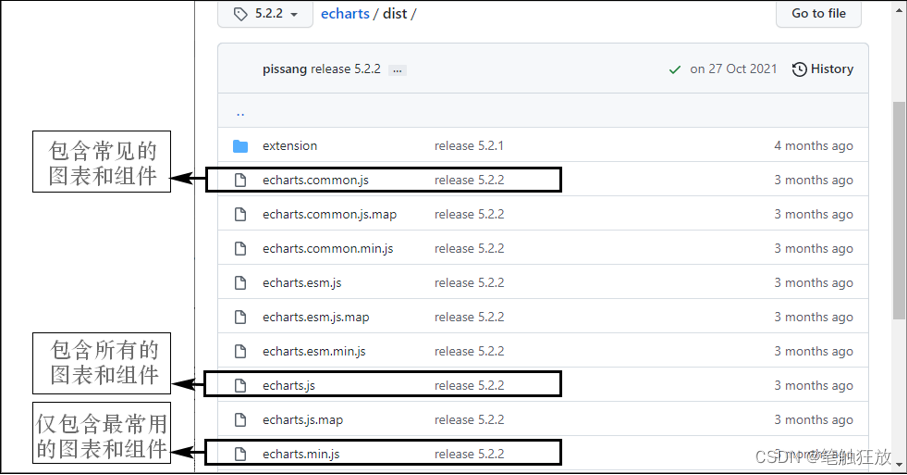This screenshot has width=907, height=475.
Task: Open release 5.2.2 commit of echarts.js
Action: pos(469,385)
